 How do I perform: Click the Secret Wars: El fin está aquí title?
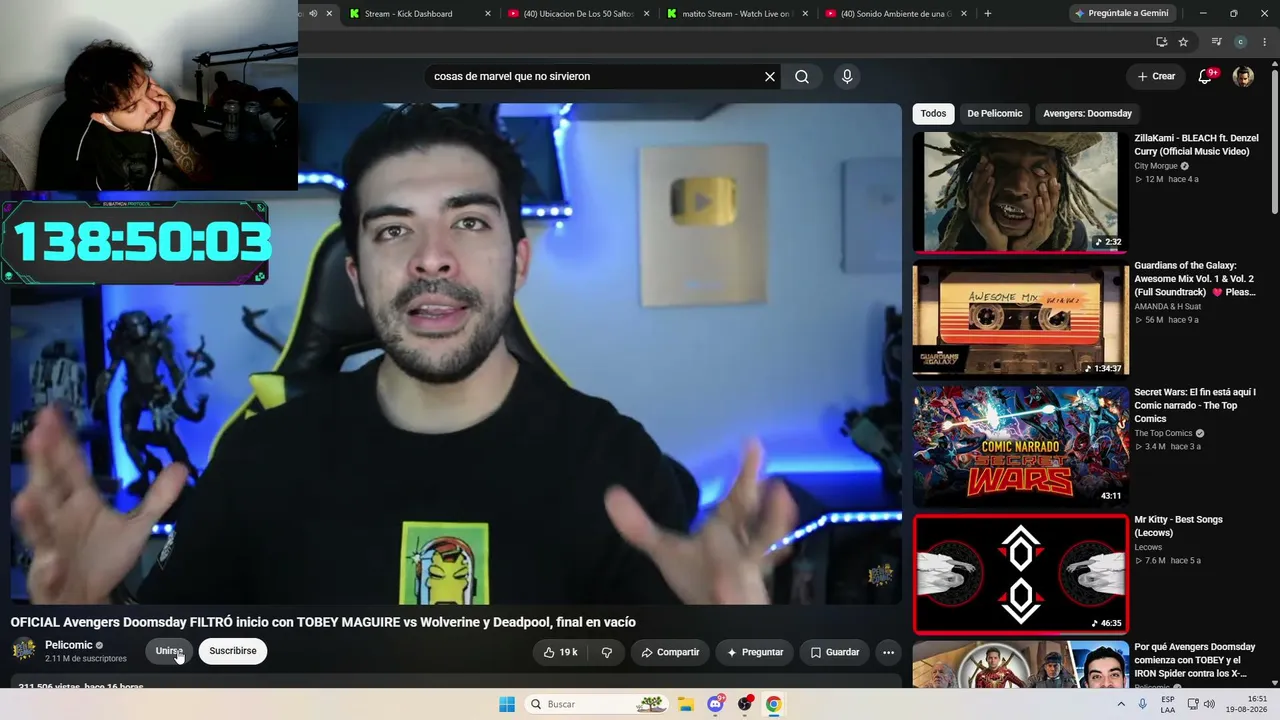coord(1195,405)
